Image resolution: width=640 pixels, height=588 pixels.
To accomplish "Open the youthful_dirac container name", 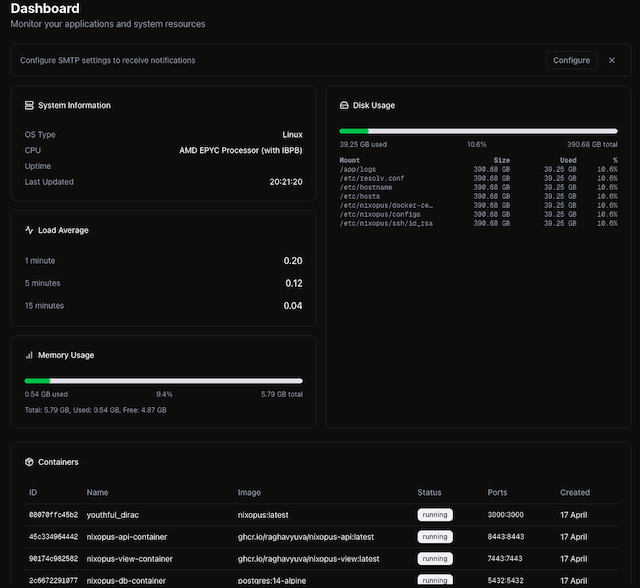I will tap(113, 515).
